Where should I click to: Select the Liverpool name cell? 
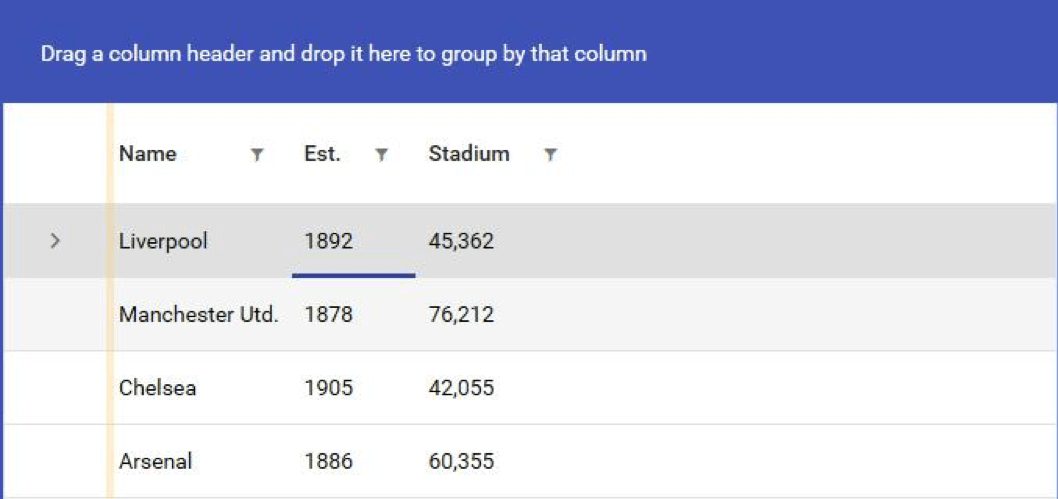(x=200, y=241)
